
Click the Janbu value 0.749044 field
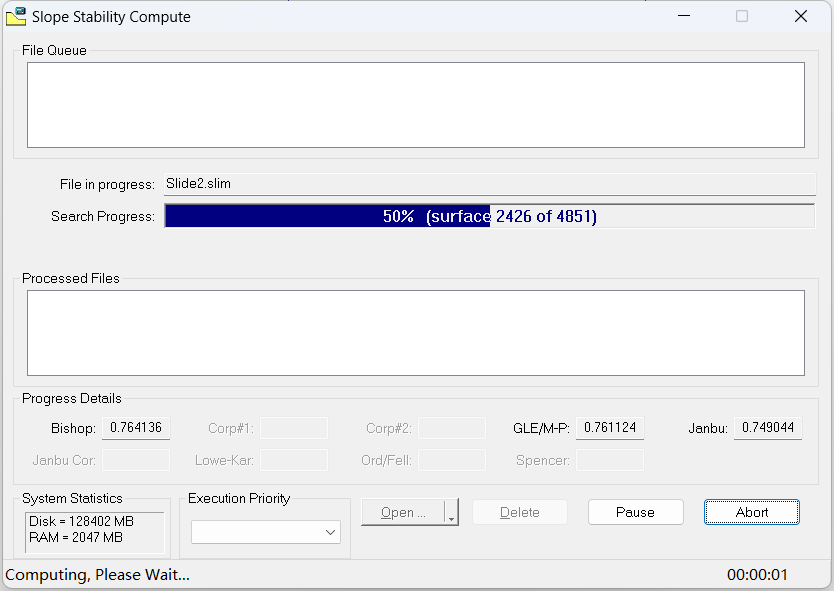[x=768, y=428]
